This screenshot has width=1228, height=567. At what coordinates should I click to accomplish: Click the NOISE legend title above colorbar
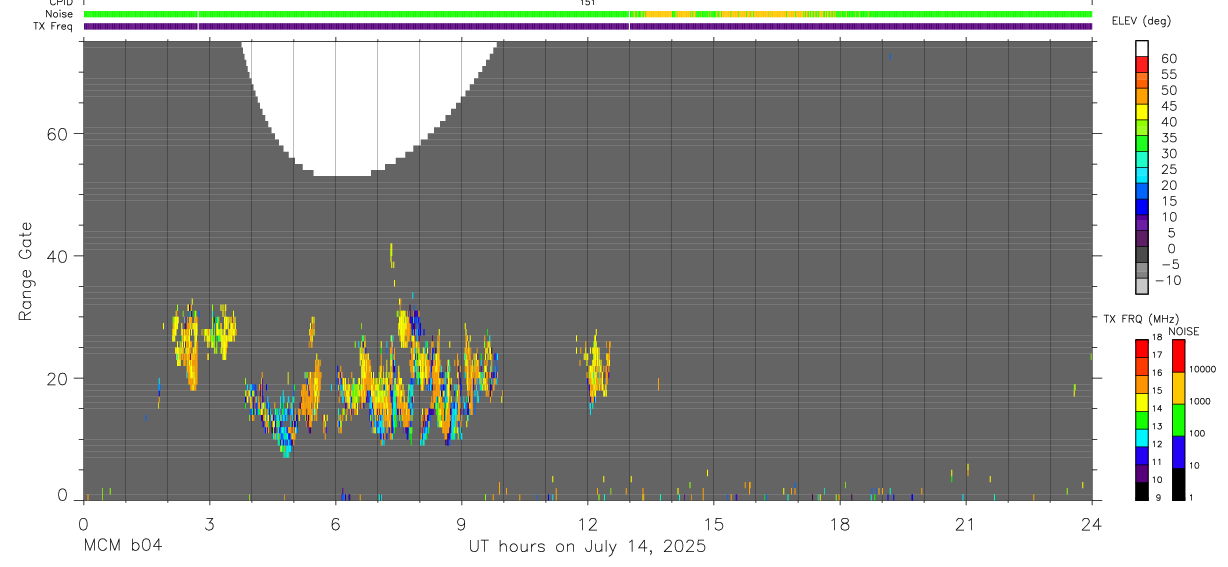[1183, 331]
